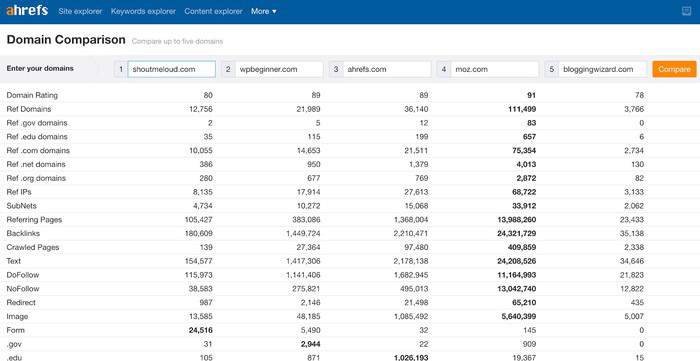Open Site explorer
The width and height of the screenshot is (700, 361).
coord(80,11)
